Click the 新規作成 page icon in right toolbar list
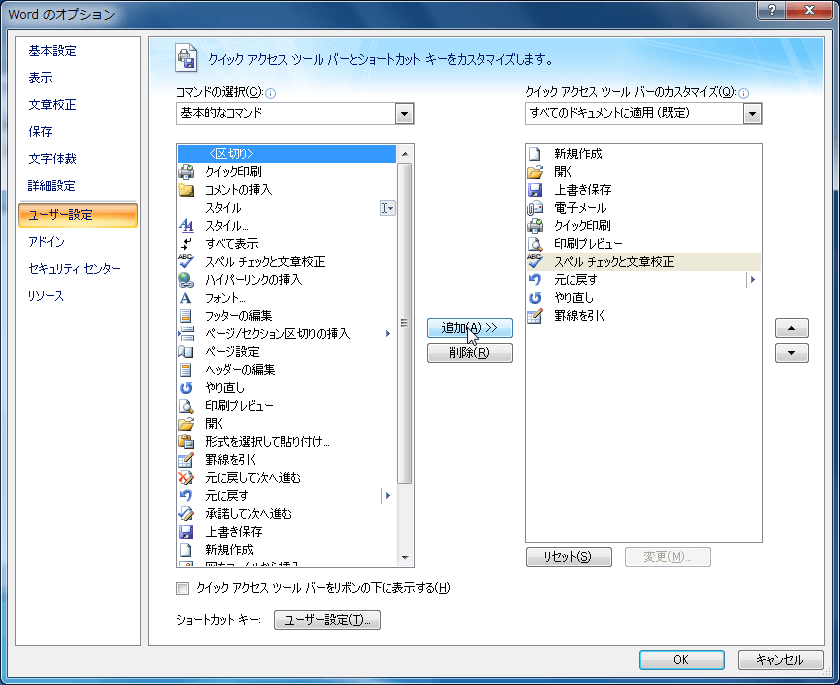 pos(535,154)
